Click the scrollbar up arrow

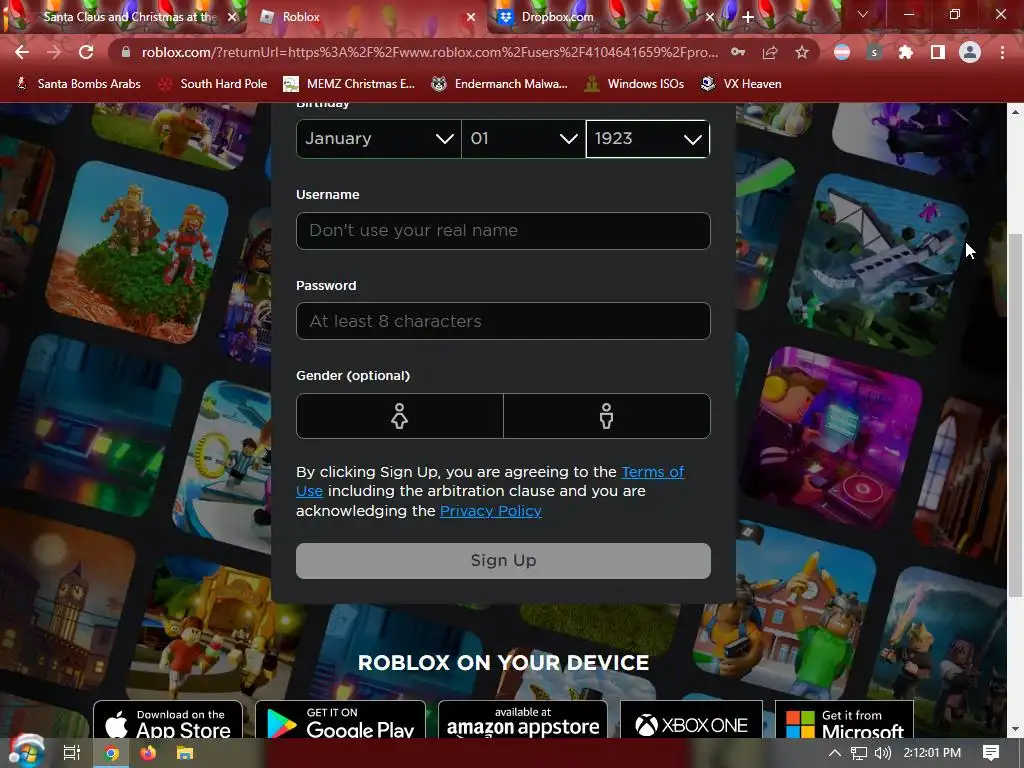(x=1015, y=112)
